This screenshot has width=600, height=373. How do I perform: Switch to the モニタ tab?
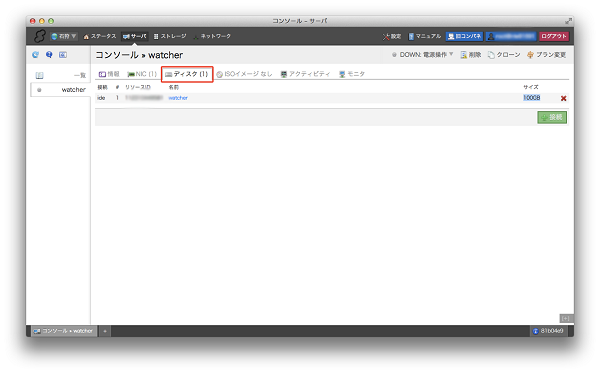[x=352, y=74]
